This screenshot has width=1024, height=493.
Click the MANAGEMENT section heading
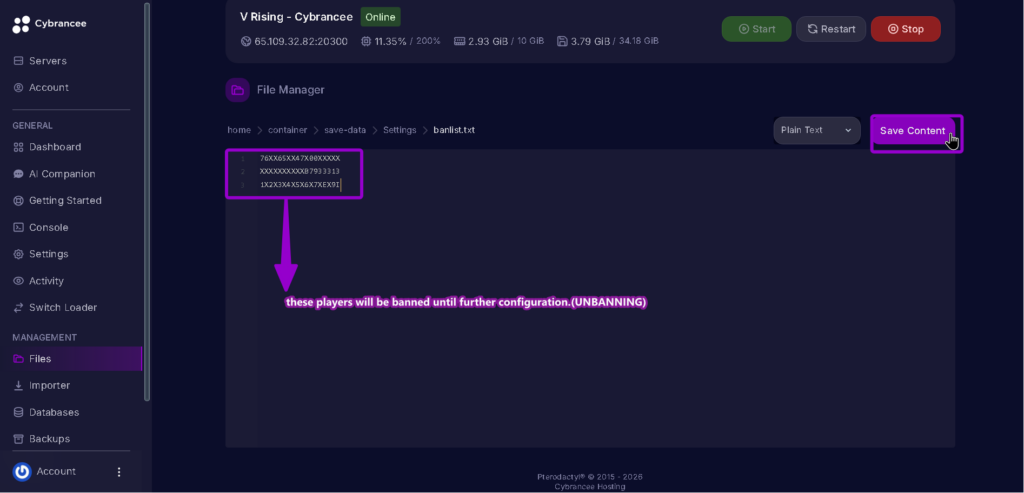click(44, 338)
